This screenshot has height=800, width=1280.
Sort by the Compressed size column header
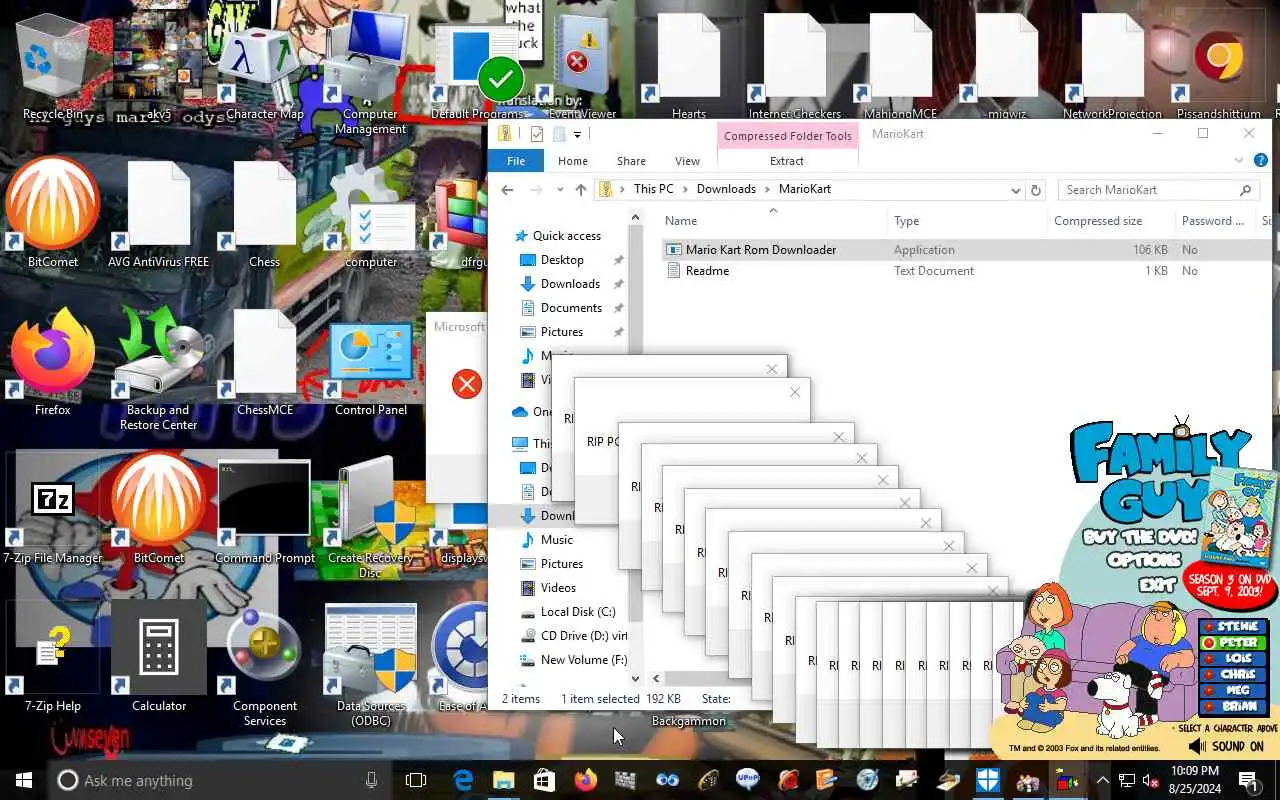pos(1110,221)
